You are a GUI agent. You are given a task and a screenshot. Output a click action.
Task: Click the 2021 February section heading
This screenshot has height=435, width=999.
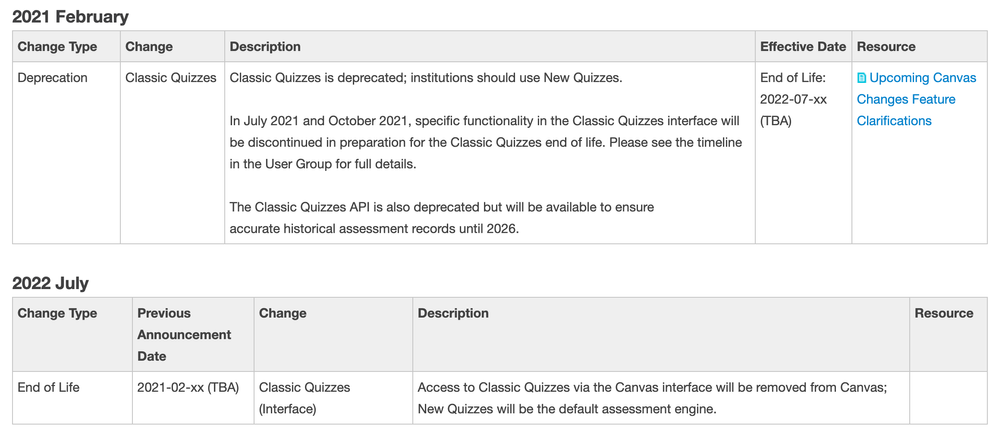70,17
